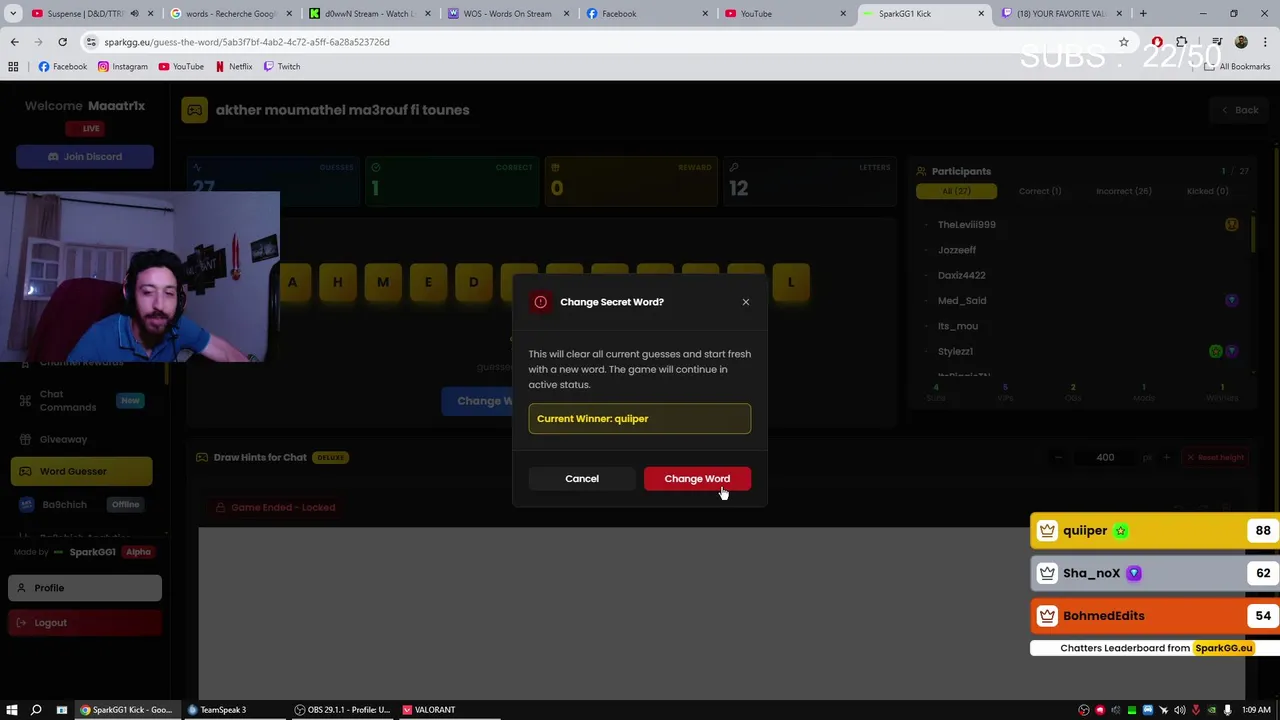Open the Join Discord button
Image resolution: width=1280 pixels, height=720 pixels.
click(x=85, y=156)
